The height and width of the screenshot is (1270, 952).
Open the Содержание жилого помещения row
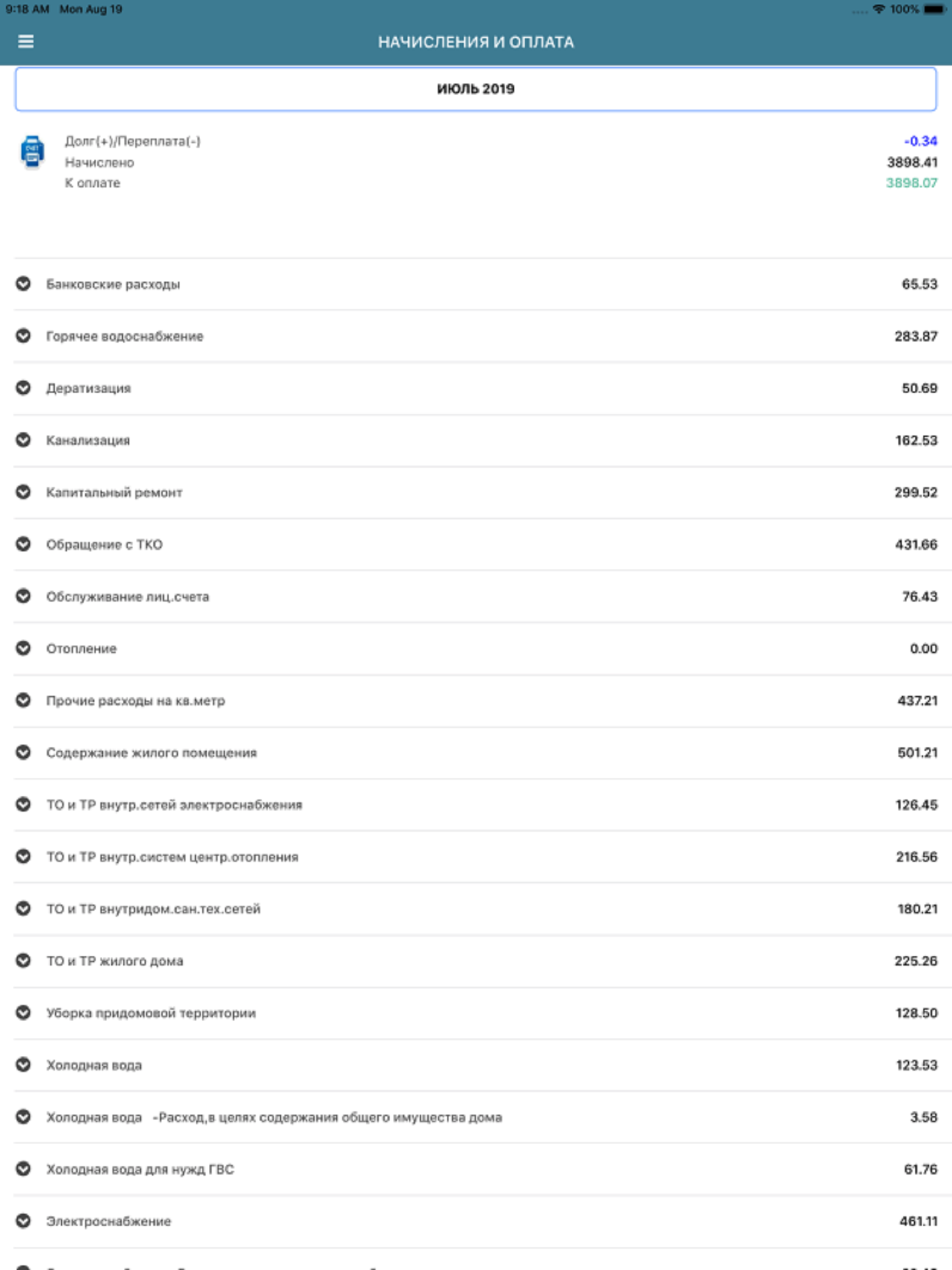476,753
